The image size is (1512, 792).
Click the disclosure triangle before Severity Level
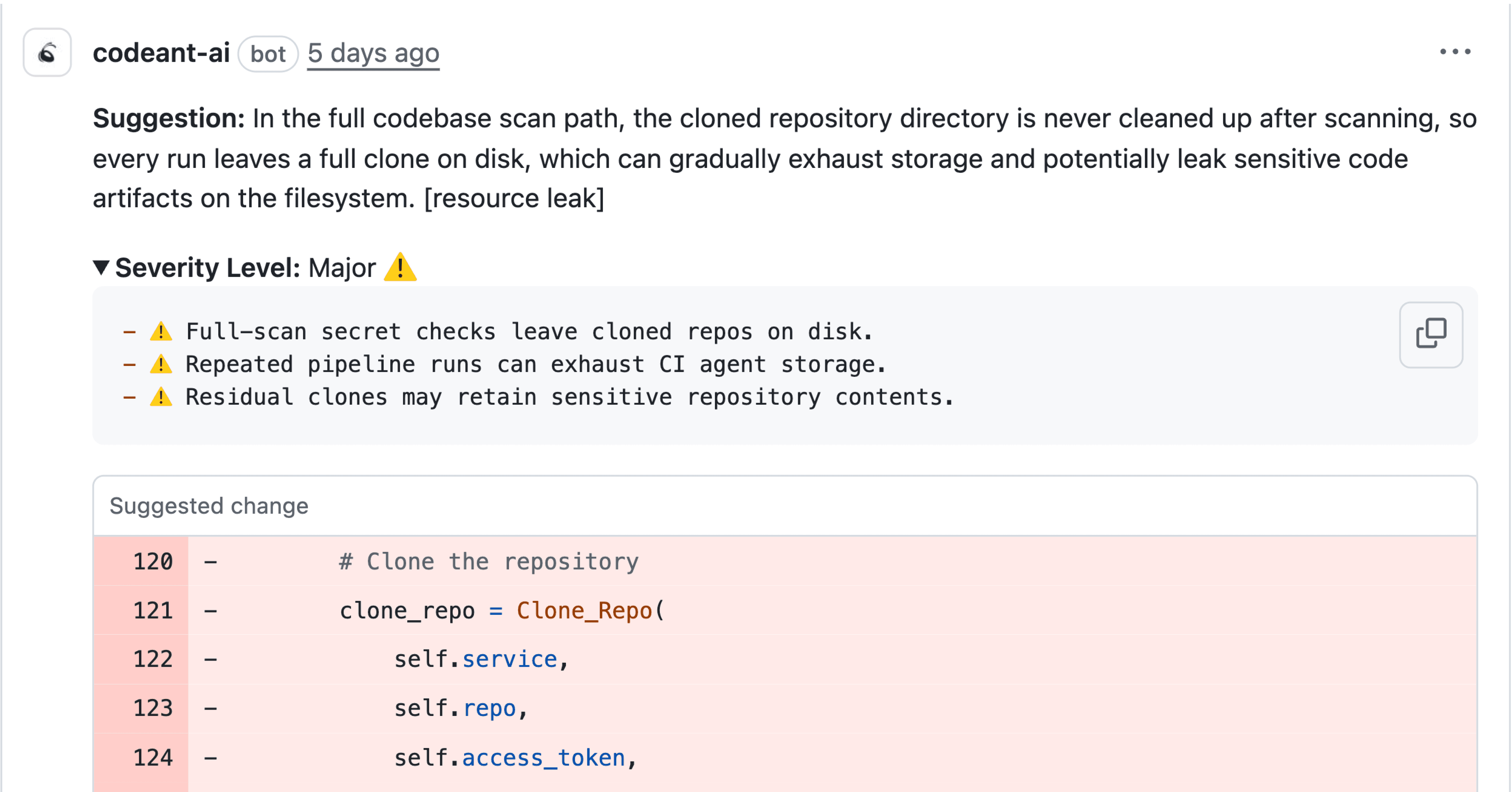click(x=101, y=267)
